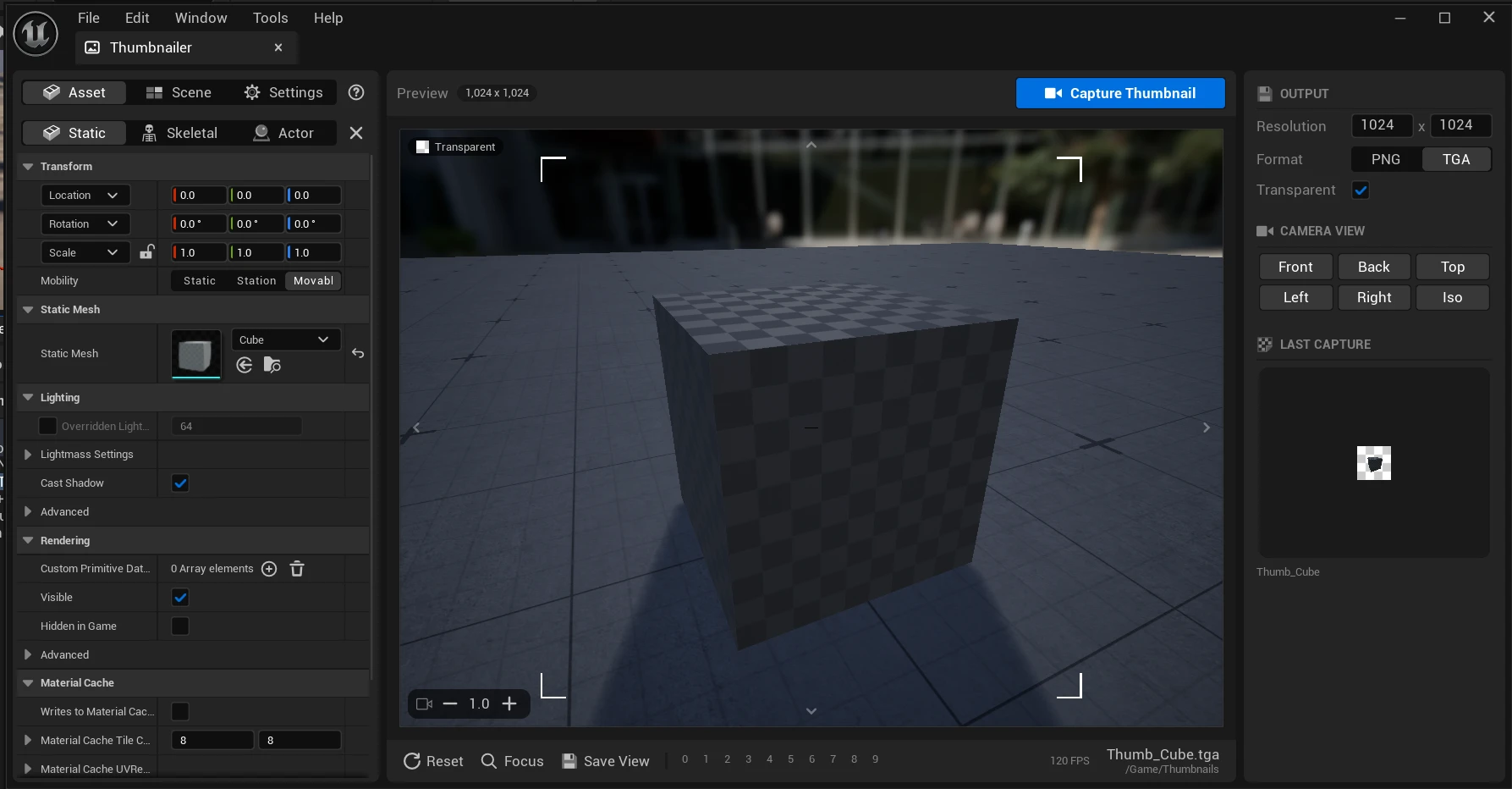Expand Material Cache Tile Count row
This screenshot has height=789, width=1512.
click(28, 741)
